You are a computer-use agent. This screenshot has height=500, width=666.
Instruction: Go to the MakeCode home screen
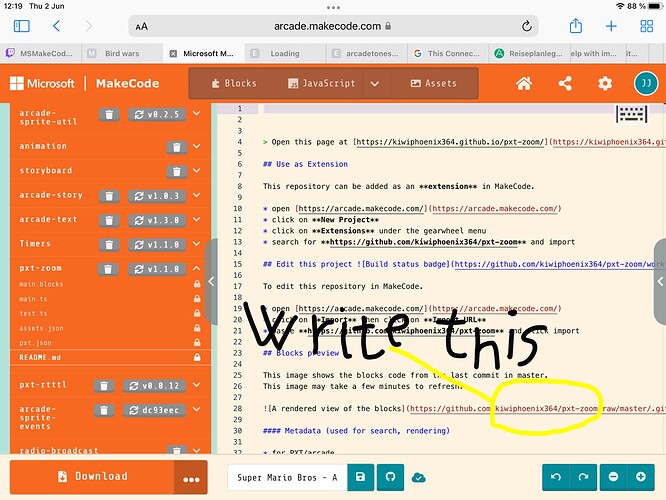point(524,83)
